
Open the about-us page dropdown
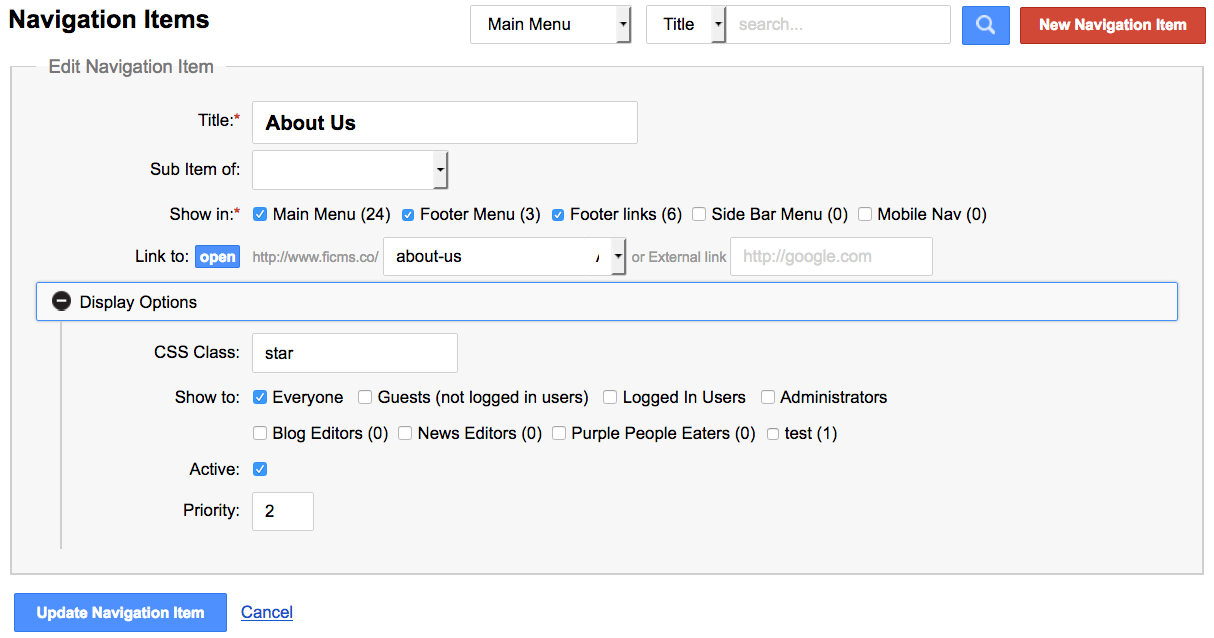tap(504, 257)
